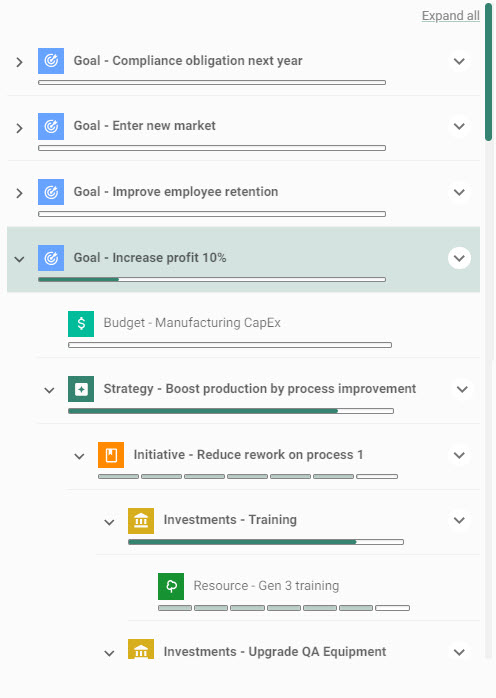Open the Increase profit 10% options dropdown
This screenshot has width=496, height=698.
(459, 258)
